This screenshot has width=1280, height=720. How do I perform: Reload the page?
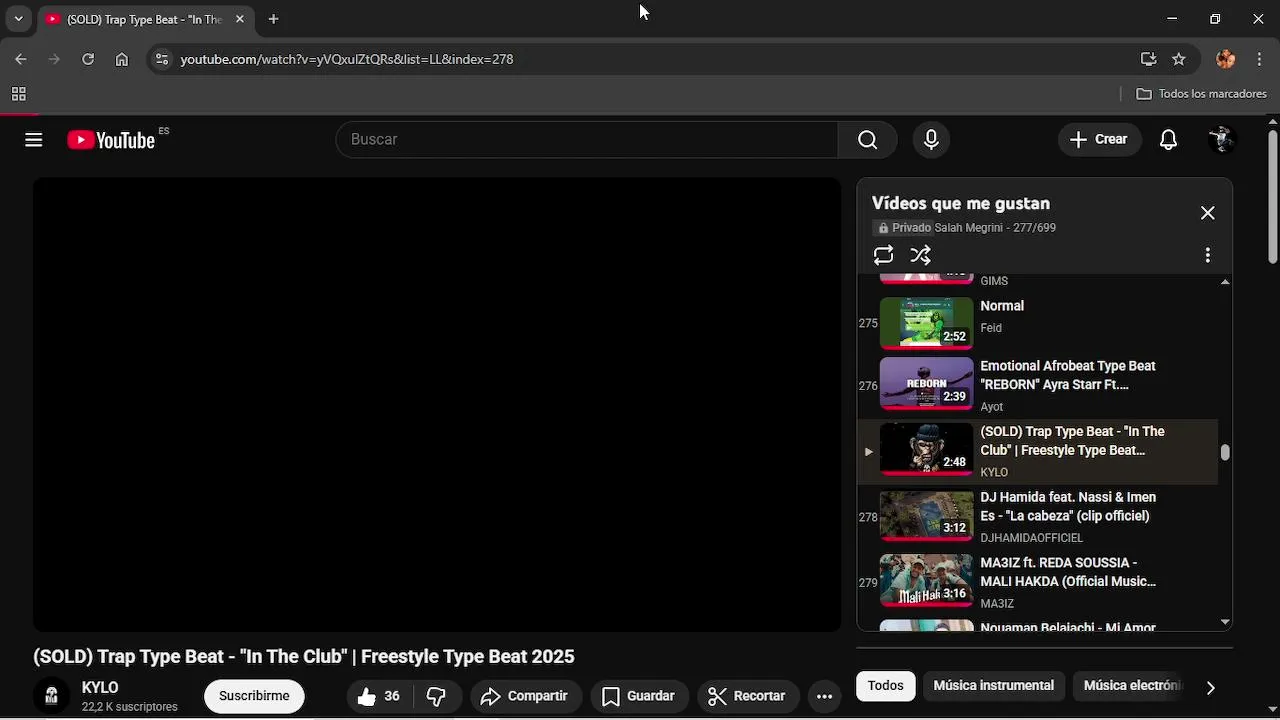coord(88,59)
